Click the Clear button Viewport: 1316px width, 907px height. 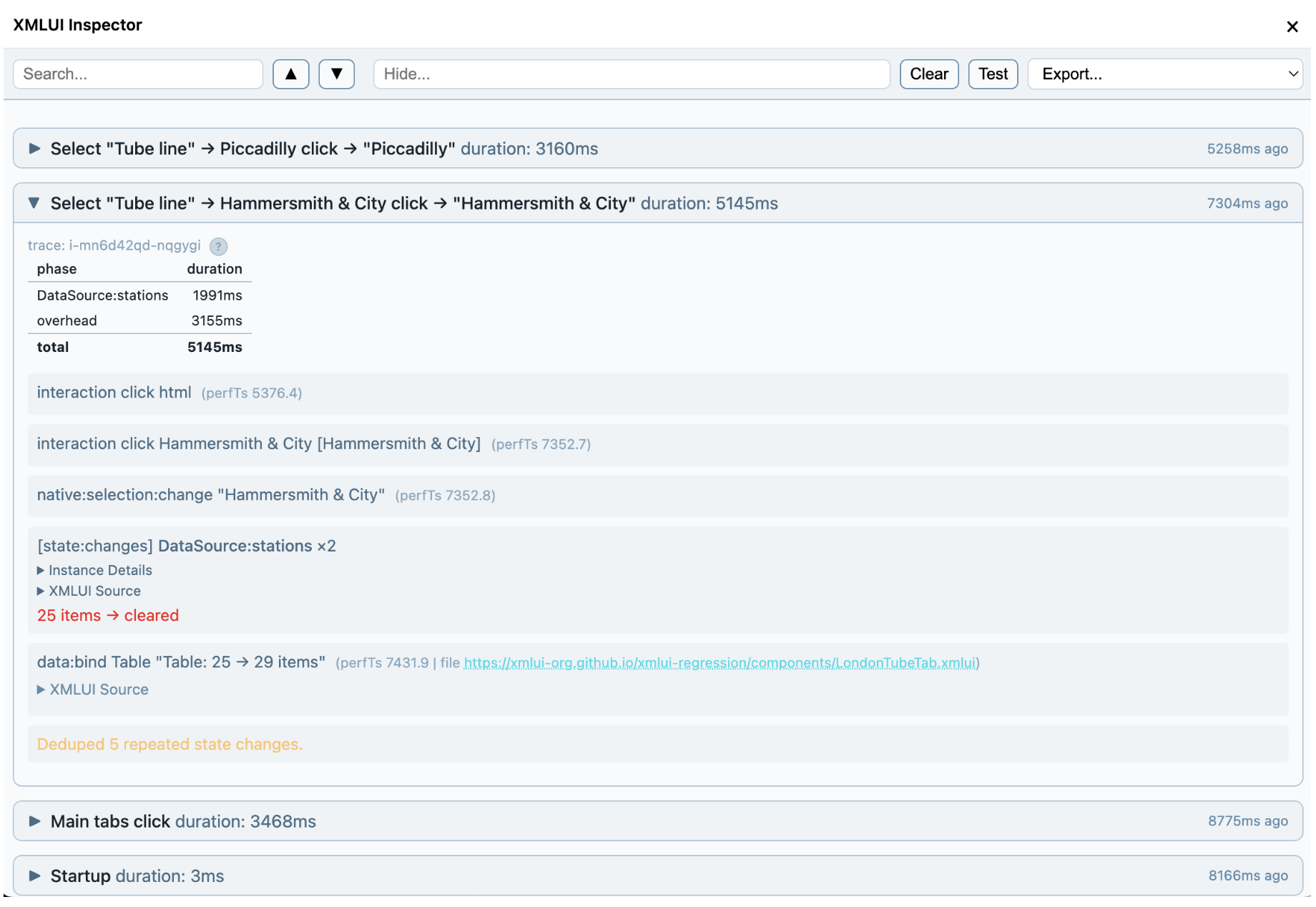pyautogui.click(x=928, y=74)
